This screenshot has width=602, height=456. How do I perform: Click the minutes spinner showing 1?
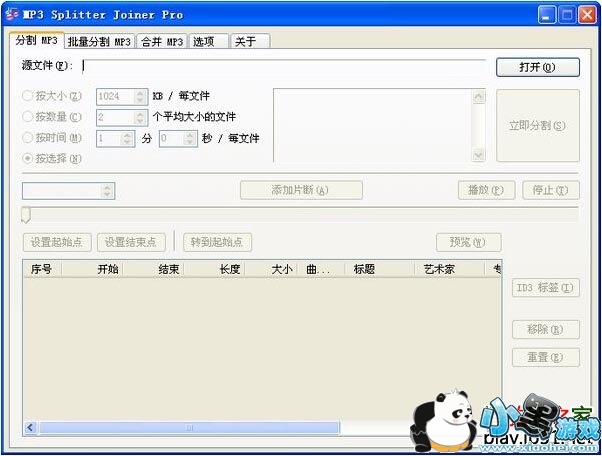(115, 138)
